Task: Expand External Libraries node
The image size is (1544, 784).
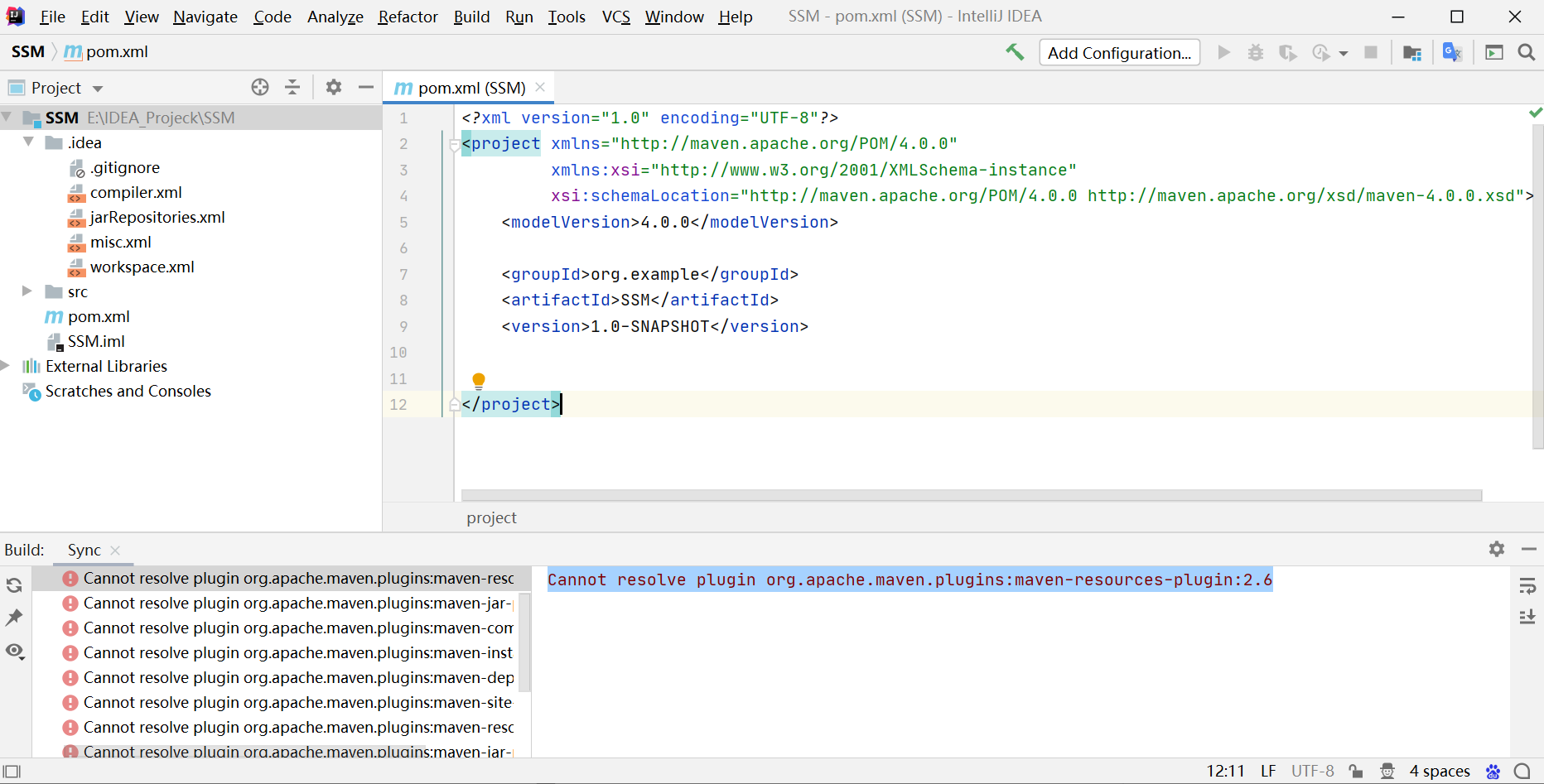Action: (6, 366)
